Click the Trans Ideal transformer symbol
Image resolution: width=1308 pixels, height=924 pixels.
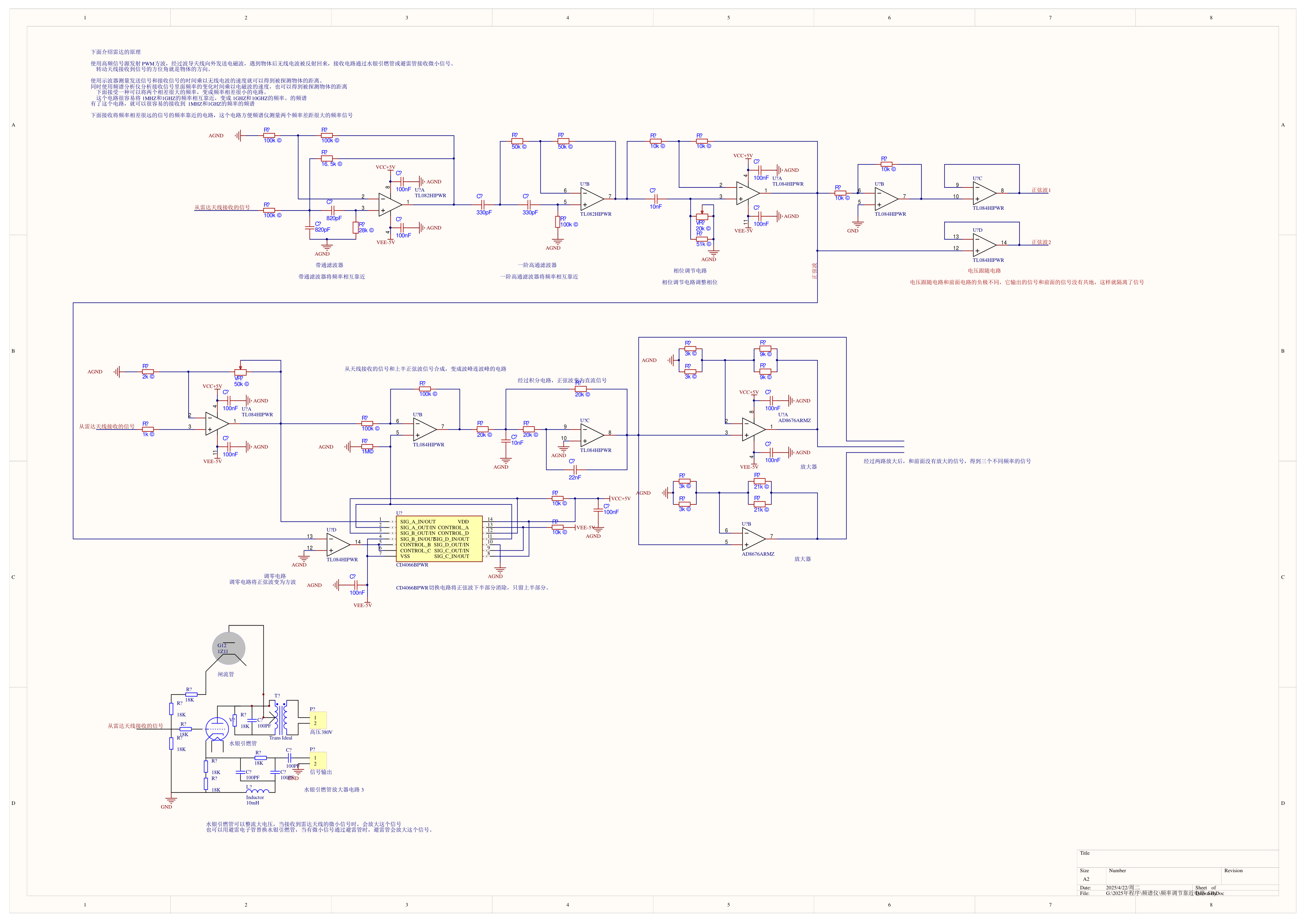pyautogui.click(x=280, y=718)
